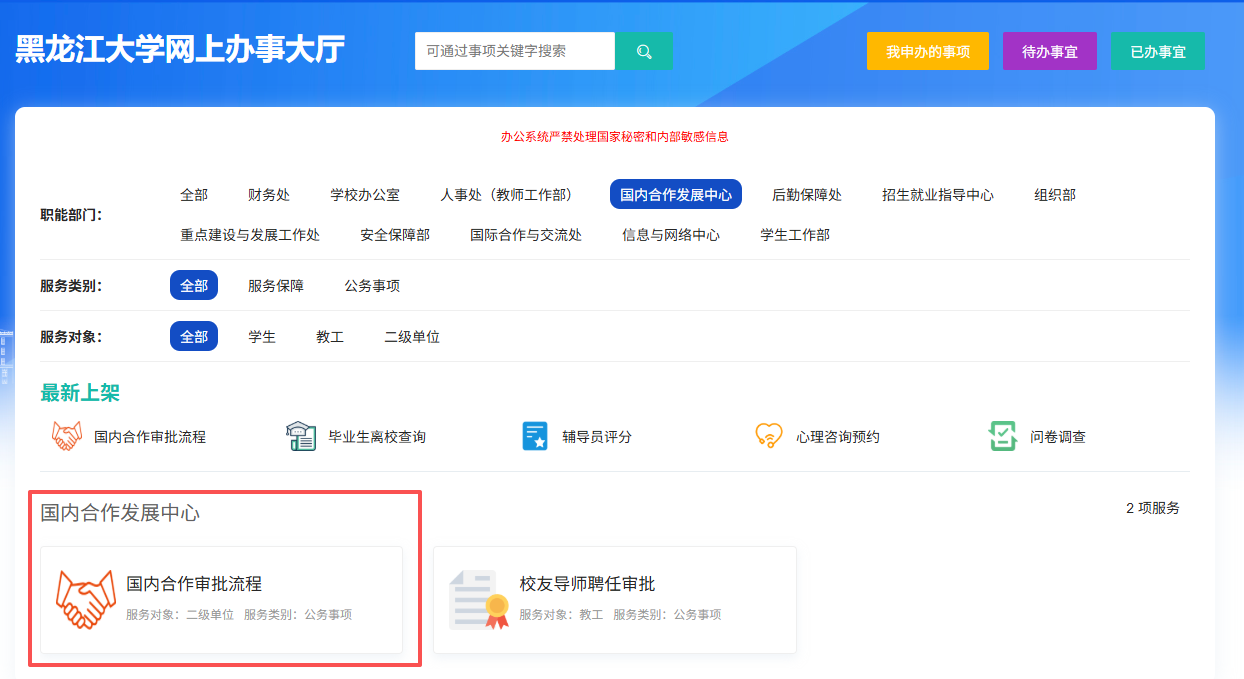Switch to 信息与网络中心 department
Screen dimensions: 1244x679
tap(671, 235)
